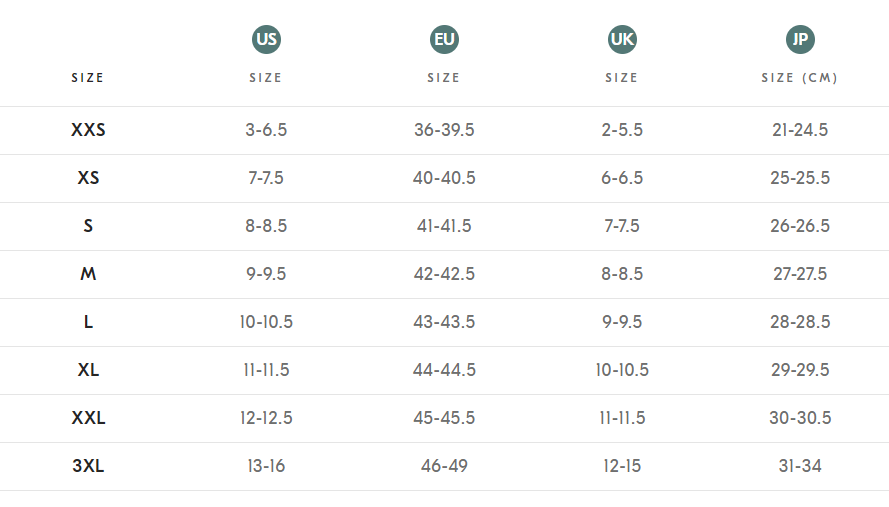Select JP size 26-26.5 cell
The height and width of the screenshot is (507, 889).
(800, 226)
